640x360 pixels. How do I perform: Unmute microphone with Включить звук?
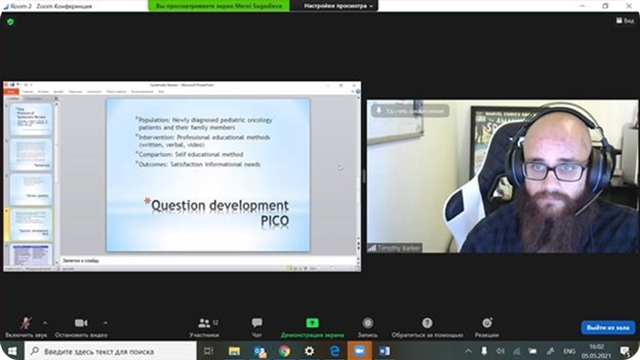(x=26, y=327)
